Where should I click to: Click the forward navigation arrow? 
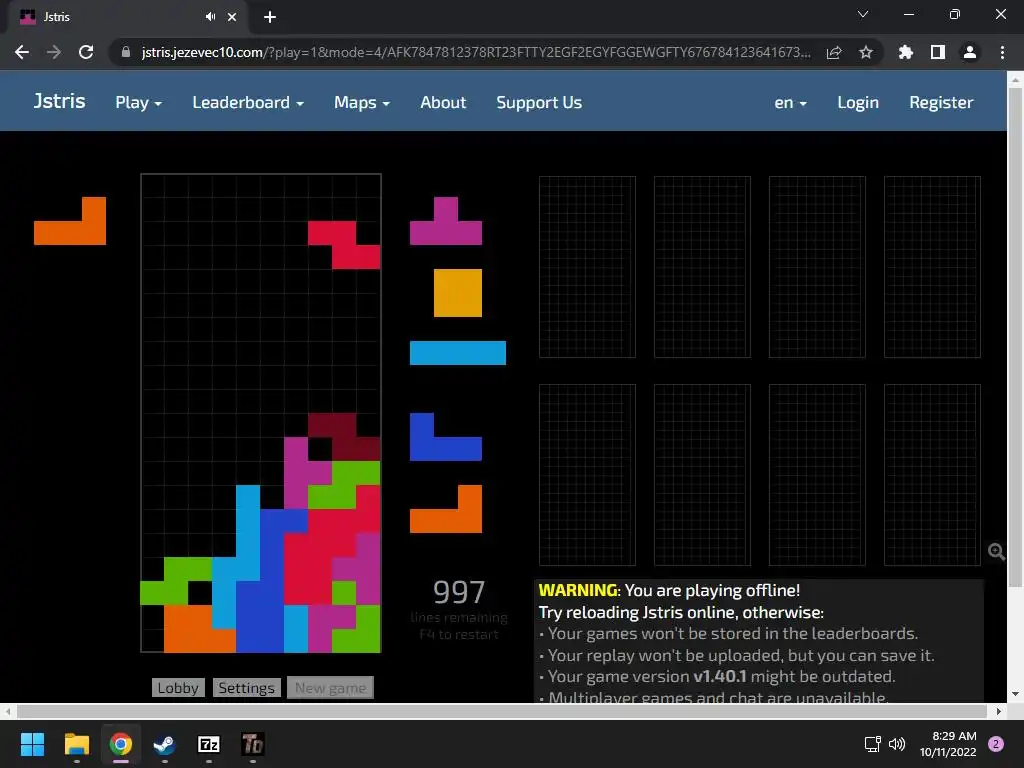[54, 52]
